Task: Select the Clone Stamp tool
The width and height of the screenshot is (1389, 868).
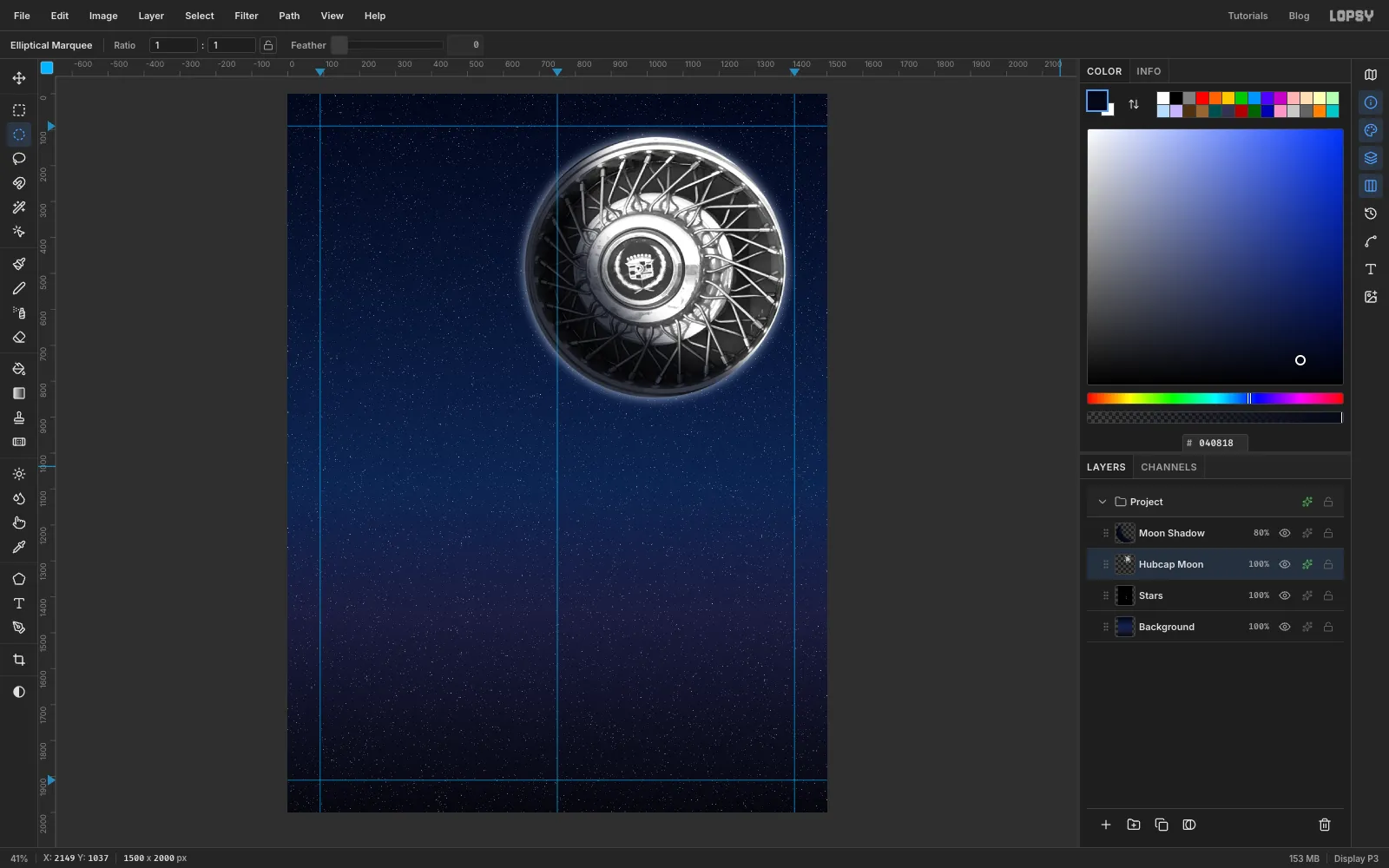Action: point(19,418)
